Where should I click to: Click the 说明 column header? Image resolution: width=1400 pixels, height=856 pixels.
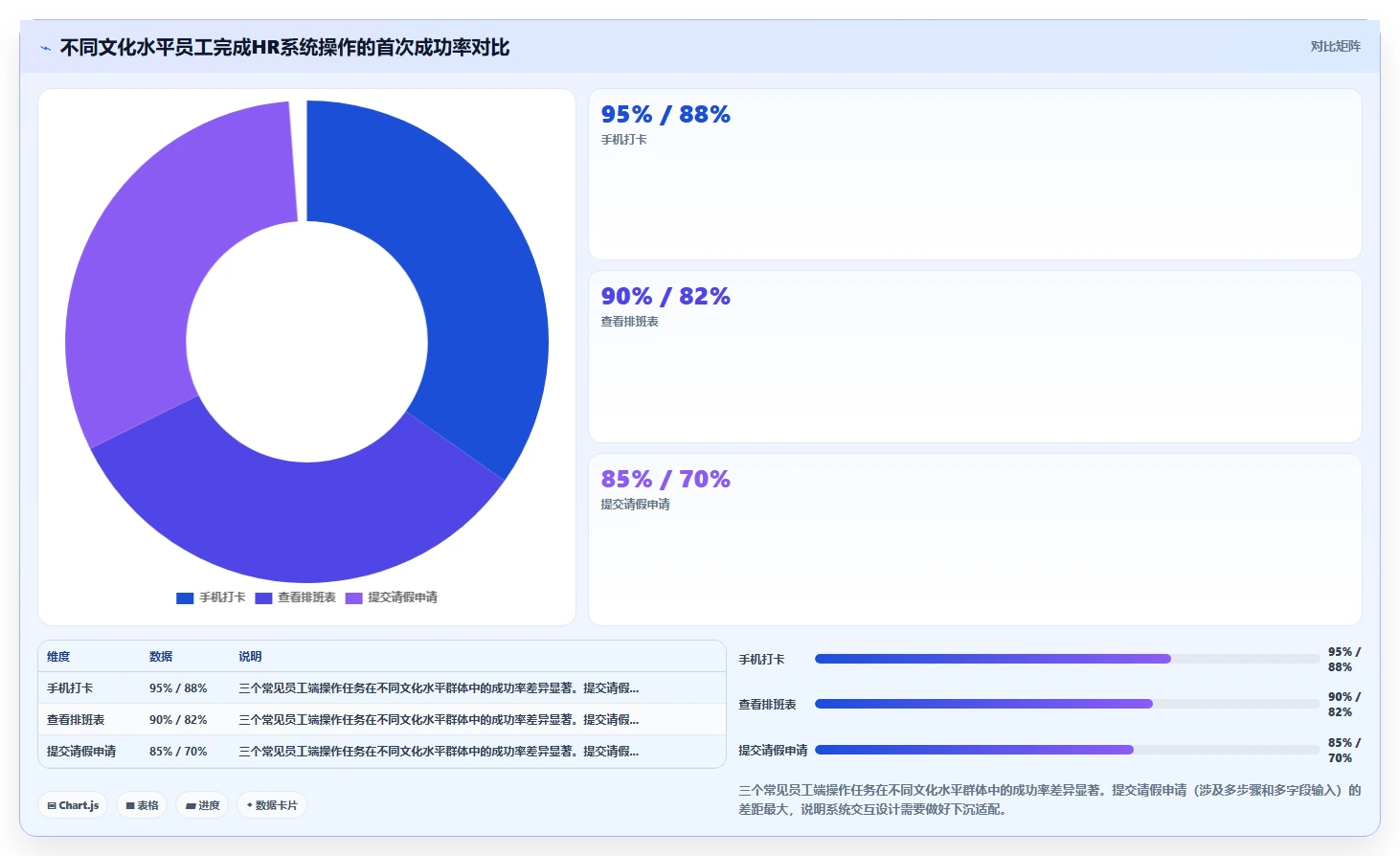tap(250, 657)
